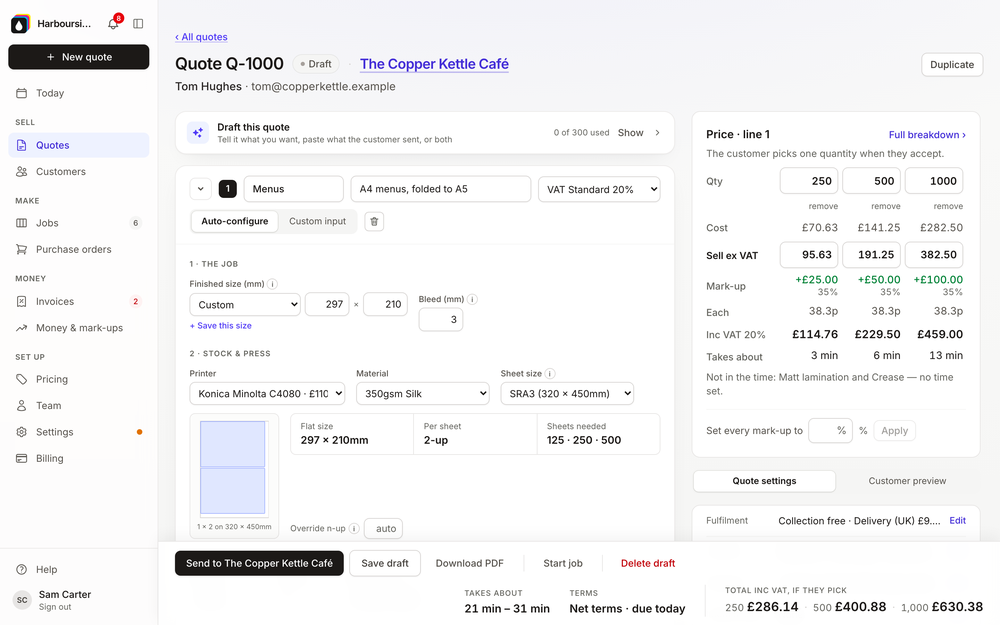Click the sheet layout preview thumbnail
The height and width of the screenshot is (625, 1000).
coord(234,476)
